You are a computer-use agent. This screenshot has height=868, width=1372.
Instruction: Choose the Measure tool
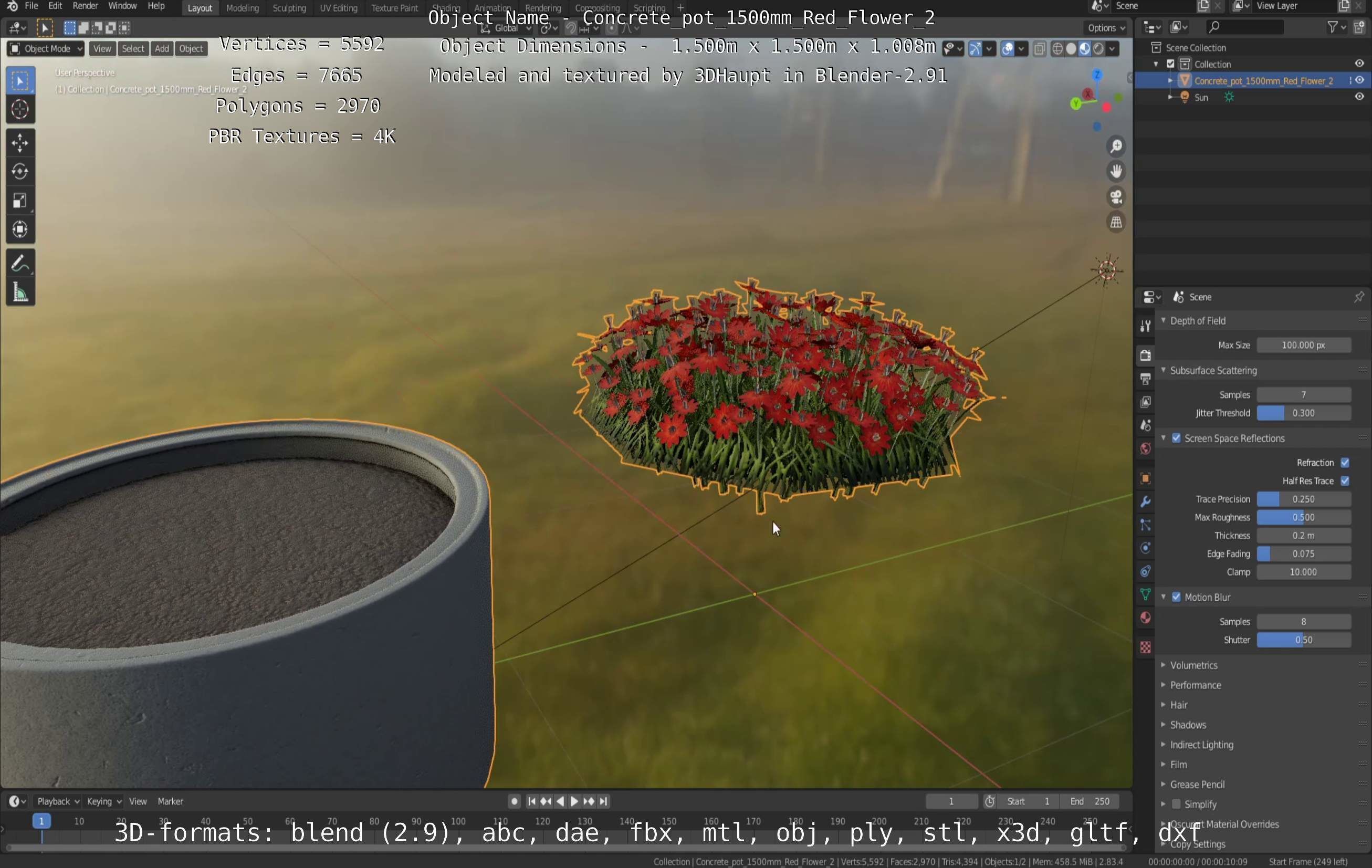20,293
